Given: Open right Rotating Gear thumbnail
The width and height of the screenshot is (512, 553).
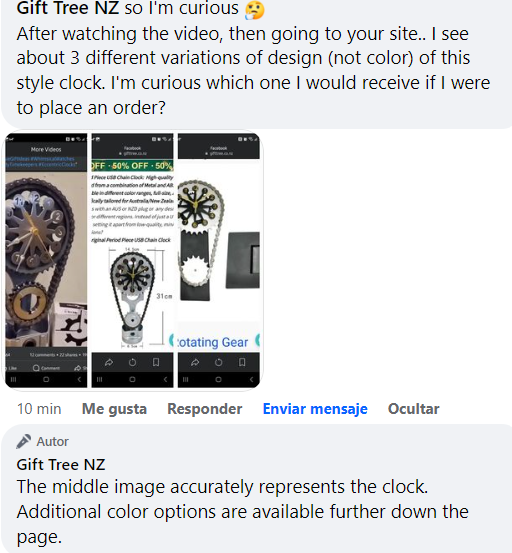Looking at the screenshot, I should 219,261.
